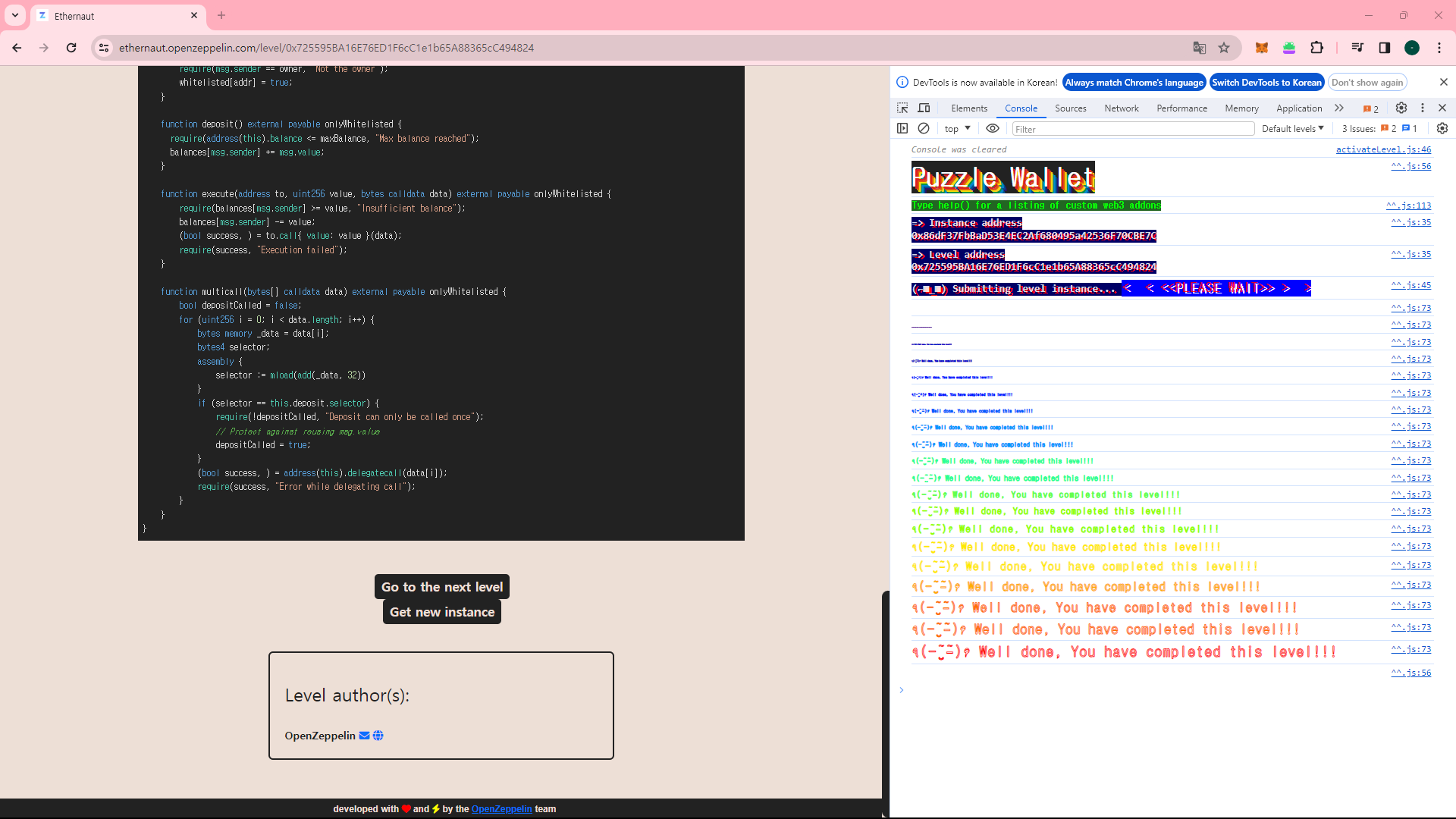This screenshot has height=819, width=1456.
Task: Open the Chrome profile avatar
Action: 1412,48
